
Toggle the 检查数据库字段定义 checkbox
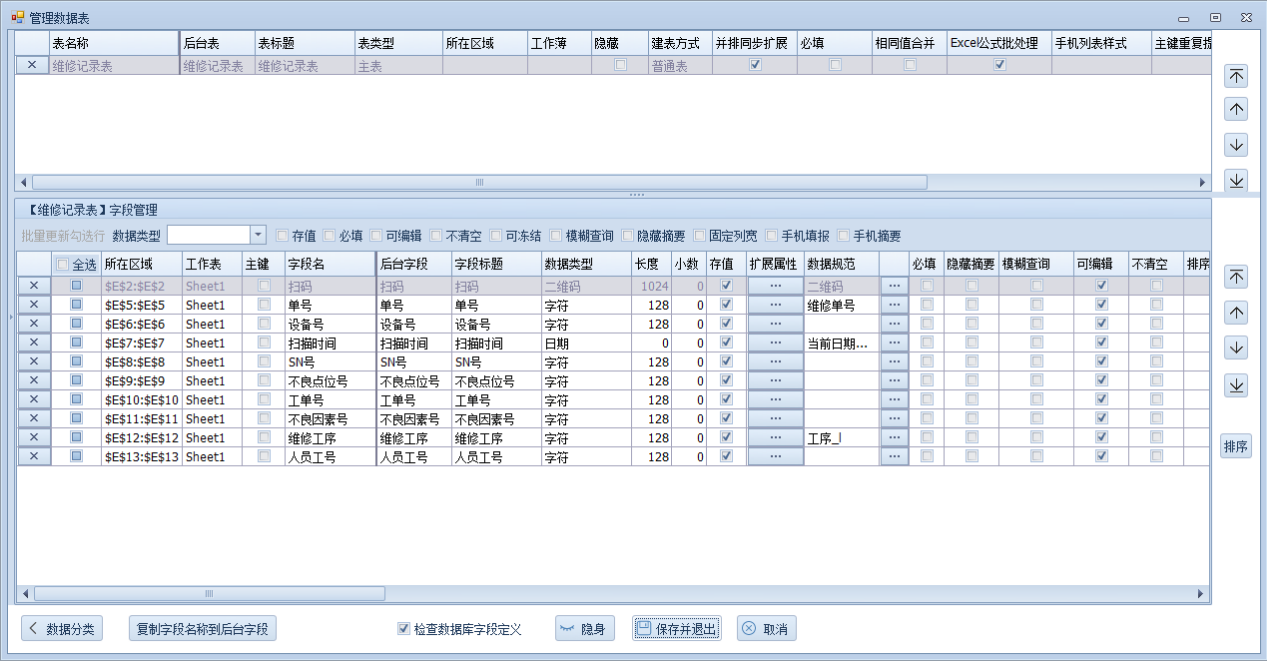click(404, 629)
